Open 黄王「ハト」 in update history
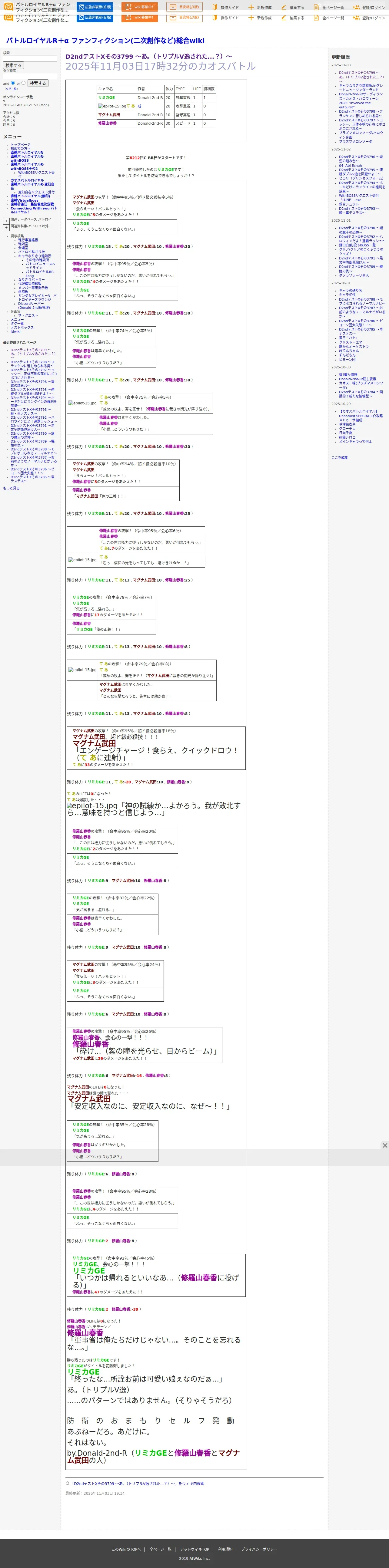389x1568 pixels. pyautogui.click(x=347, y=338)
